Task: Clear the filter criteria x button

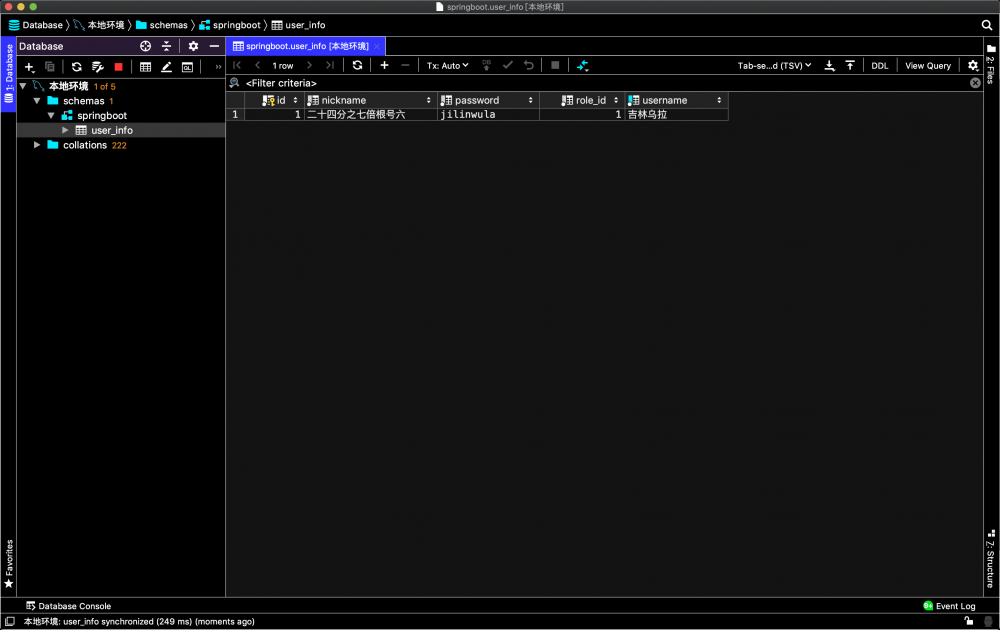Action: 975,83
